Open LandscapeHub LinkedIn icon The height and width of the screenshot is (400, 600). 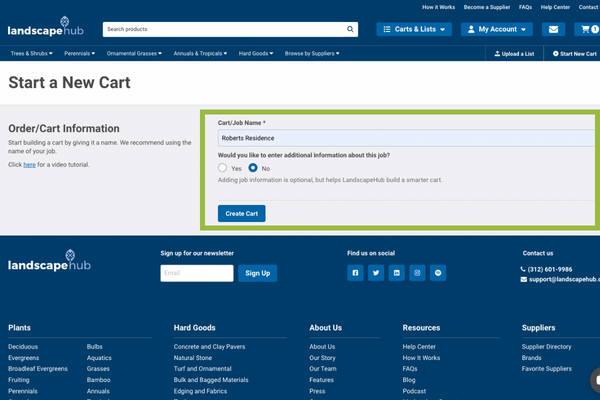(396, 273)
